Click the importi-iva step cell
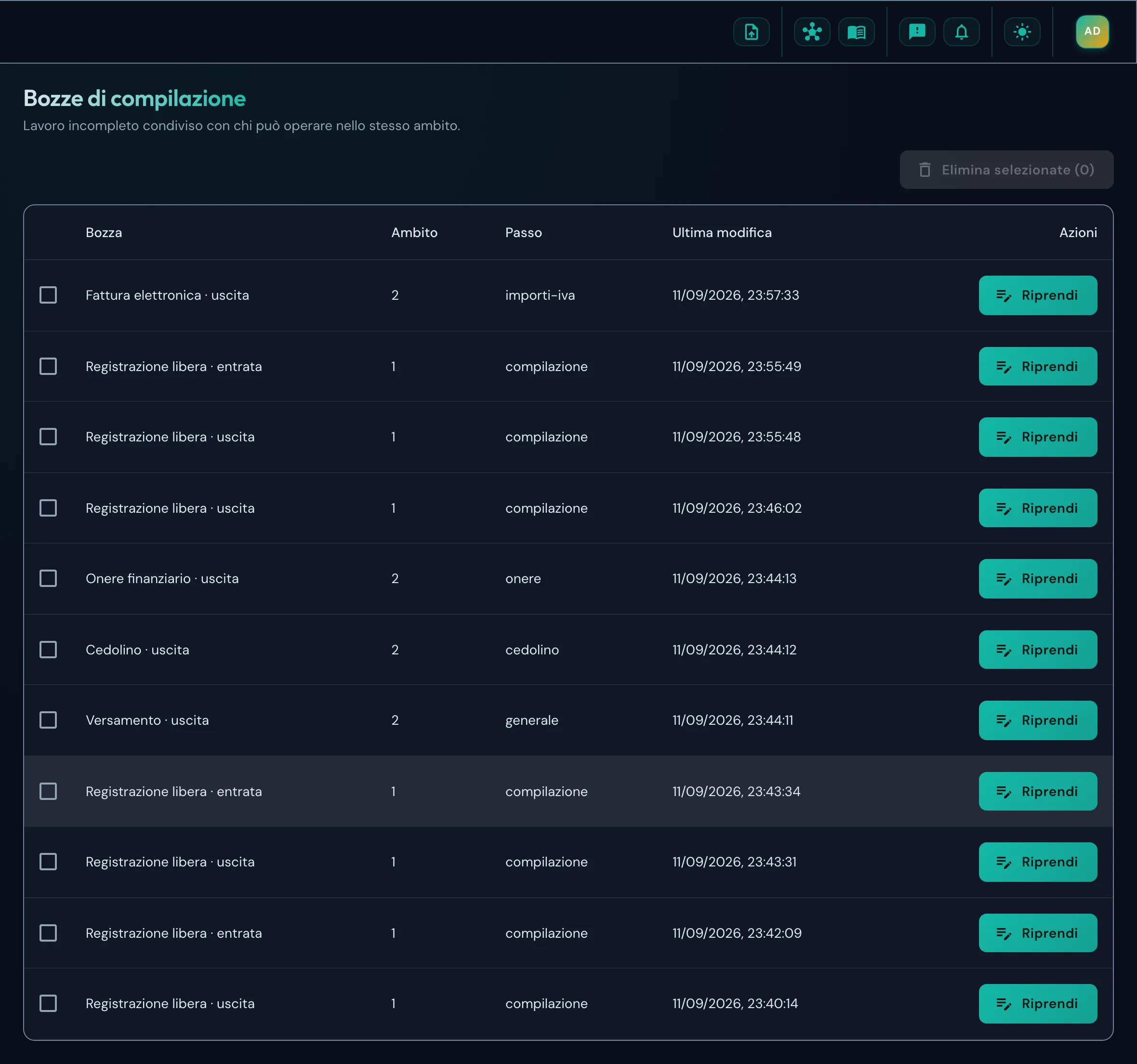This screenshot has width=1137, height=1064. pyautogui.click(x=540, y=295)
